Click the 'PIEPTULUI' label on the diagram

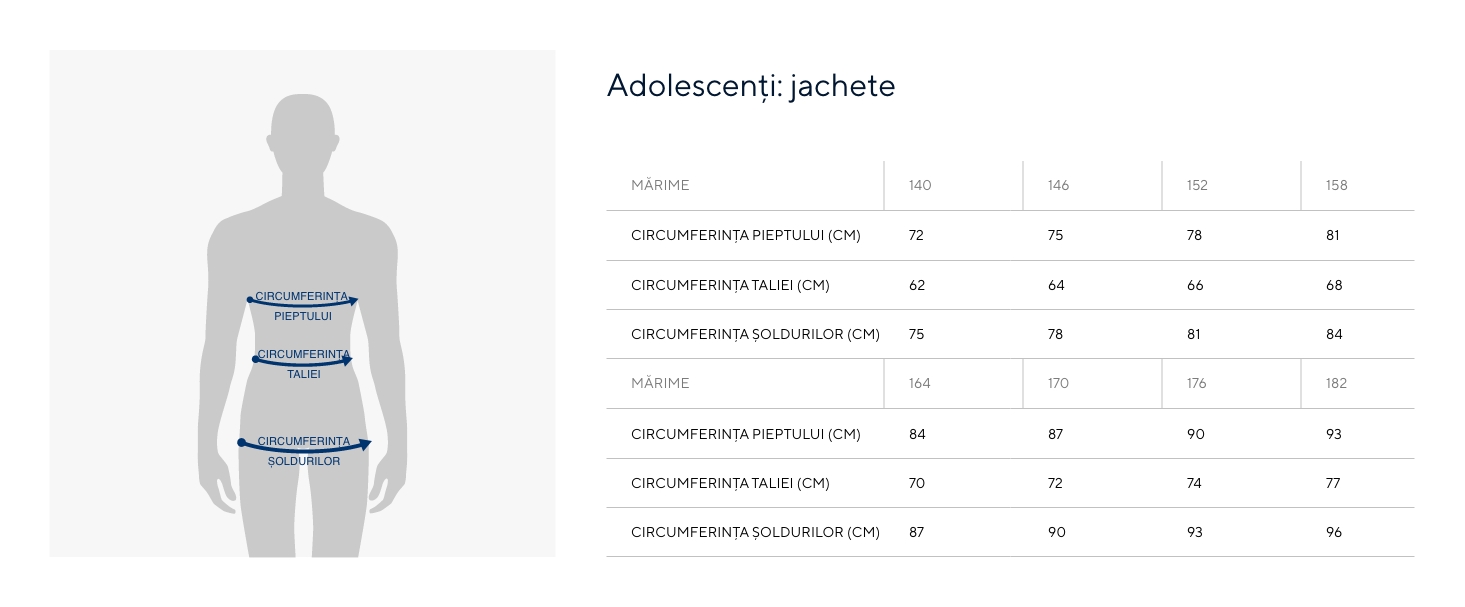(x=303, y=317)
